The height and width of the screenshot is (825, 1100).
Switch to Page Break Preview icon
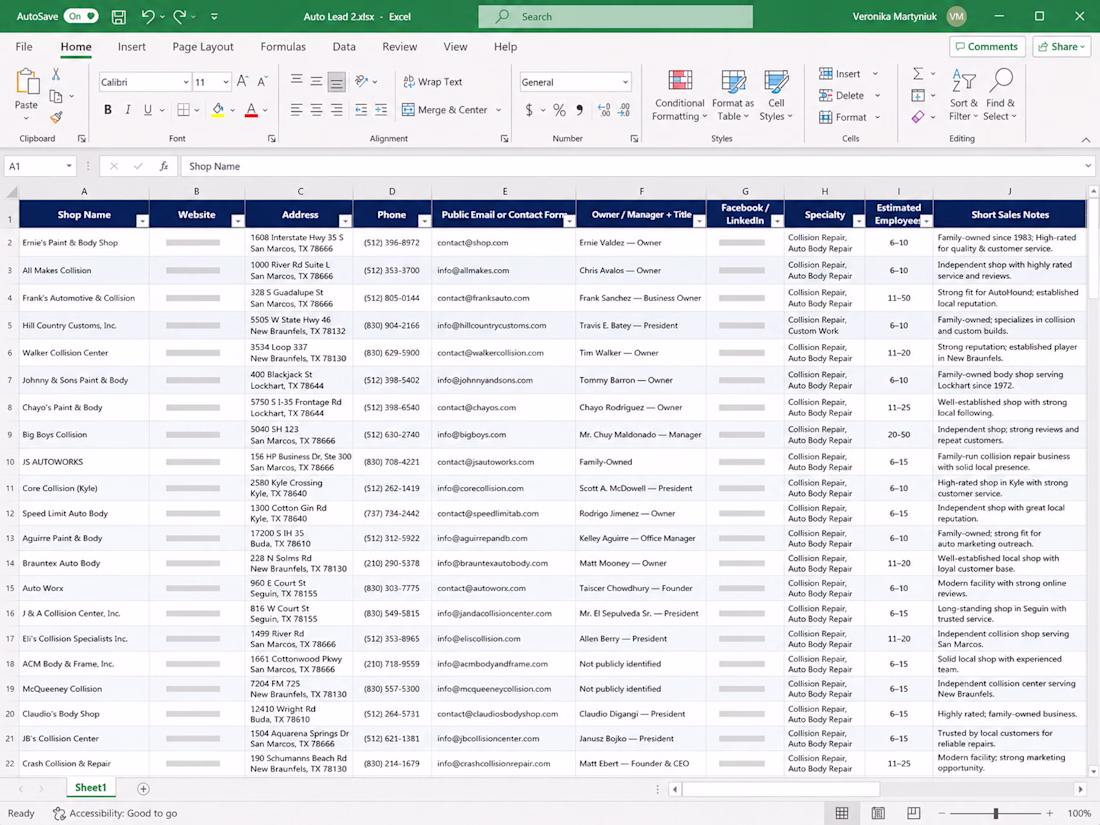[x=913, y=813]
